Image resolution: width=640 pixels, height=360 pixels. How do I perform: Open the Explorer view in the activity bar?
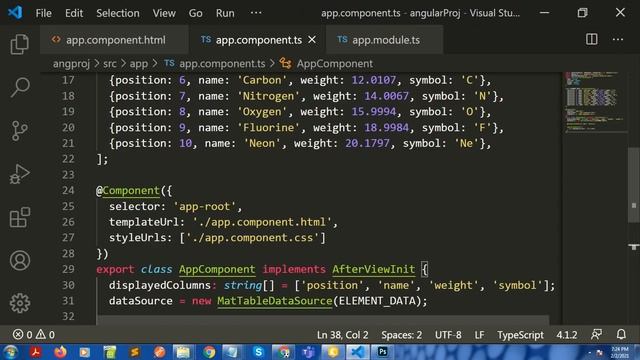coord(20,44)
